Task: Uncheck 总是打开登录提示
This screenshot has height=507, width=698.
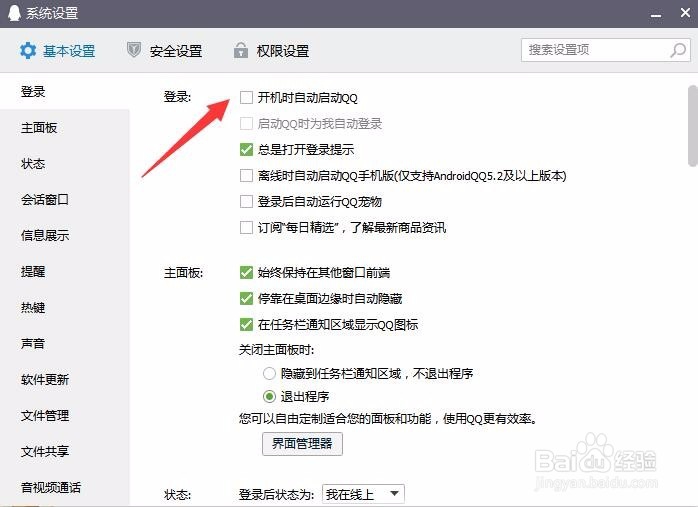Action: pyautogui.click(x=246, y=150)
